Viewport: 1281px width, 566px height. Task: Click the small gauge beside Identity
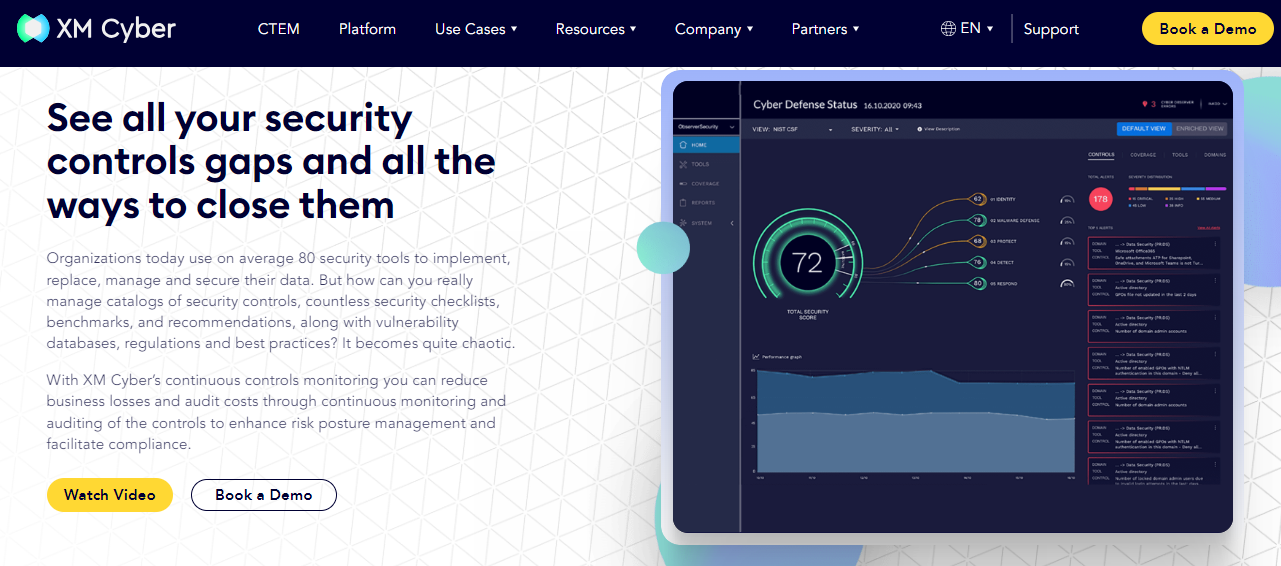[x=1068, y=199]
